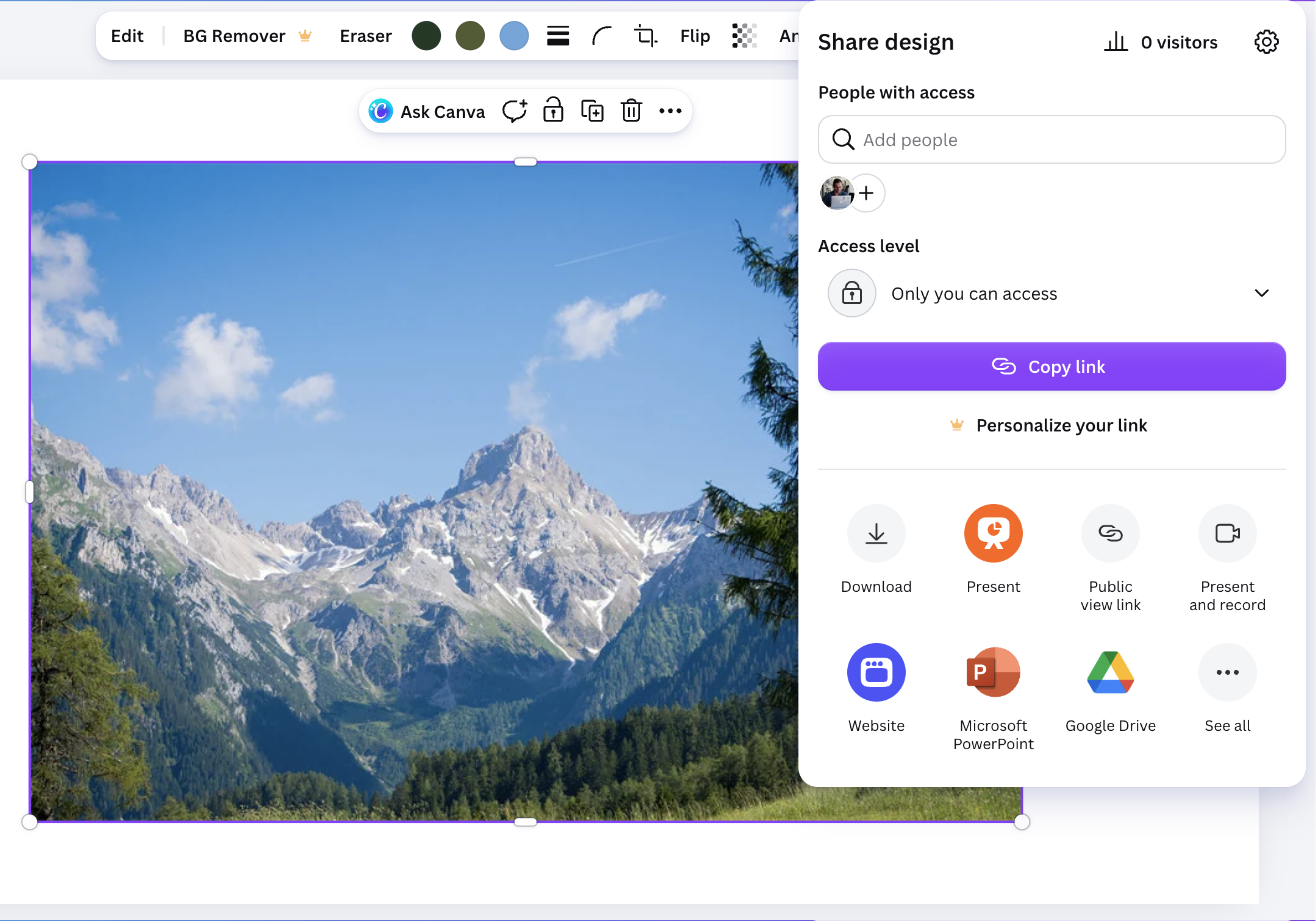Open the visitors analytics chart icon
The width and height of the screenshot is (1316, 921).
pos(1116,42)
